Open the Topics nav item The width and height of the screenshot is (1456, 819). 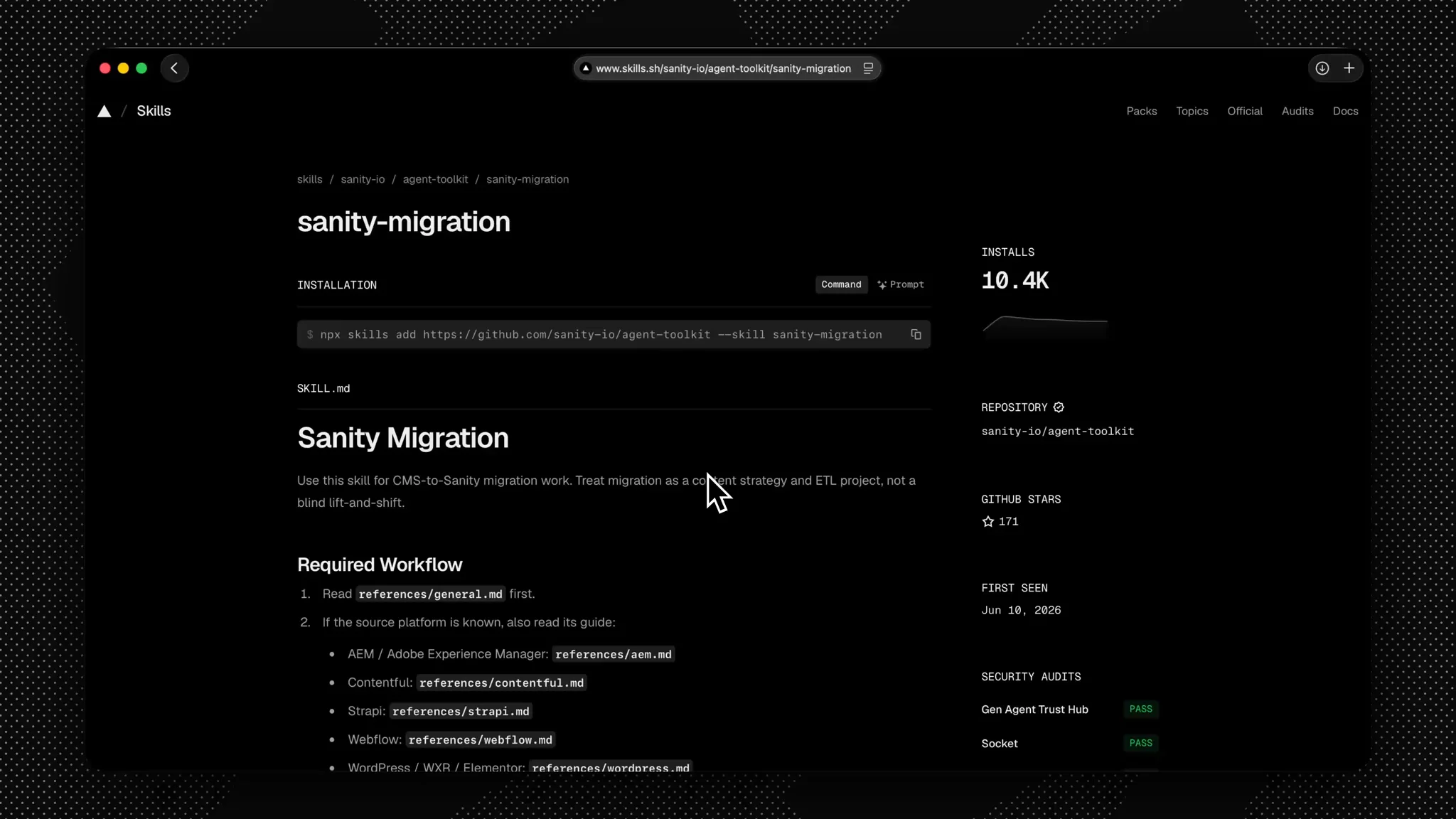pyautogui.click(x=1192, y=111)
